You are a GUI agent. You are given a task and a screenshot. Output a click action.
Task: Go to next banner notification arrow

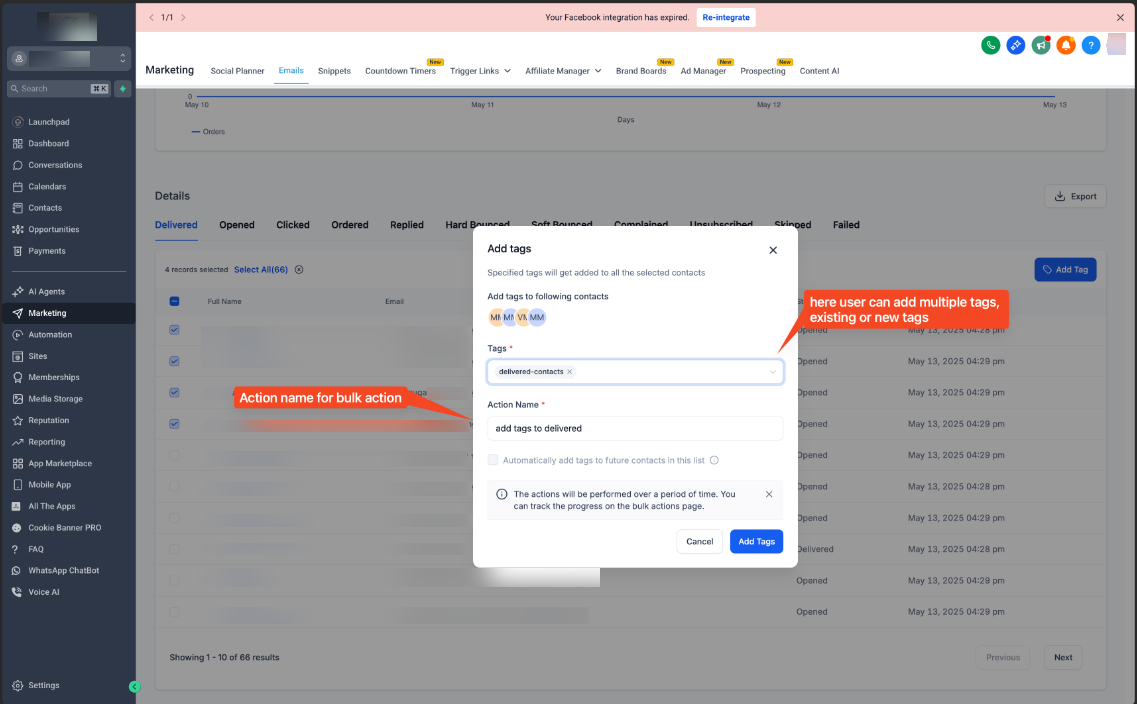[x=183, y=17]
